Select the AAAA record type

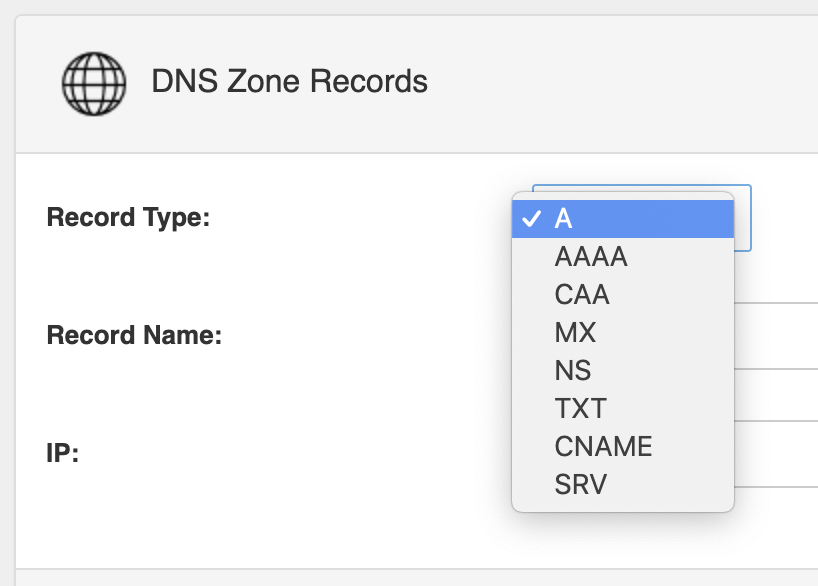[x=623, y=257]
